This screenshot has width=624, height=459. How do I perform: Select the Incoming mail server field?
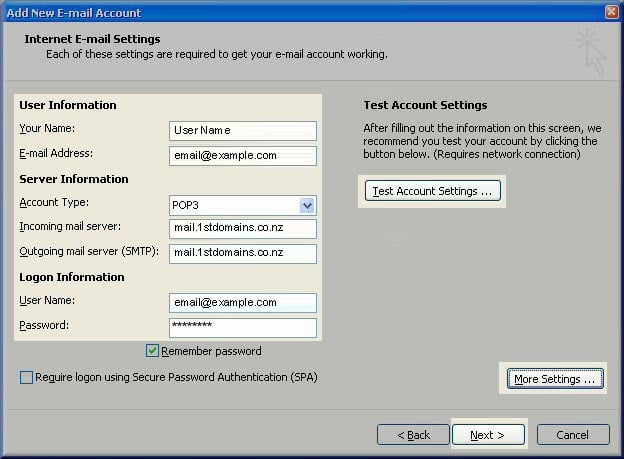click(243, 229)
